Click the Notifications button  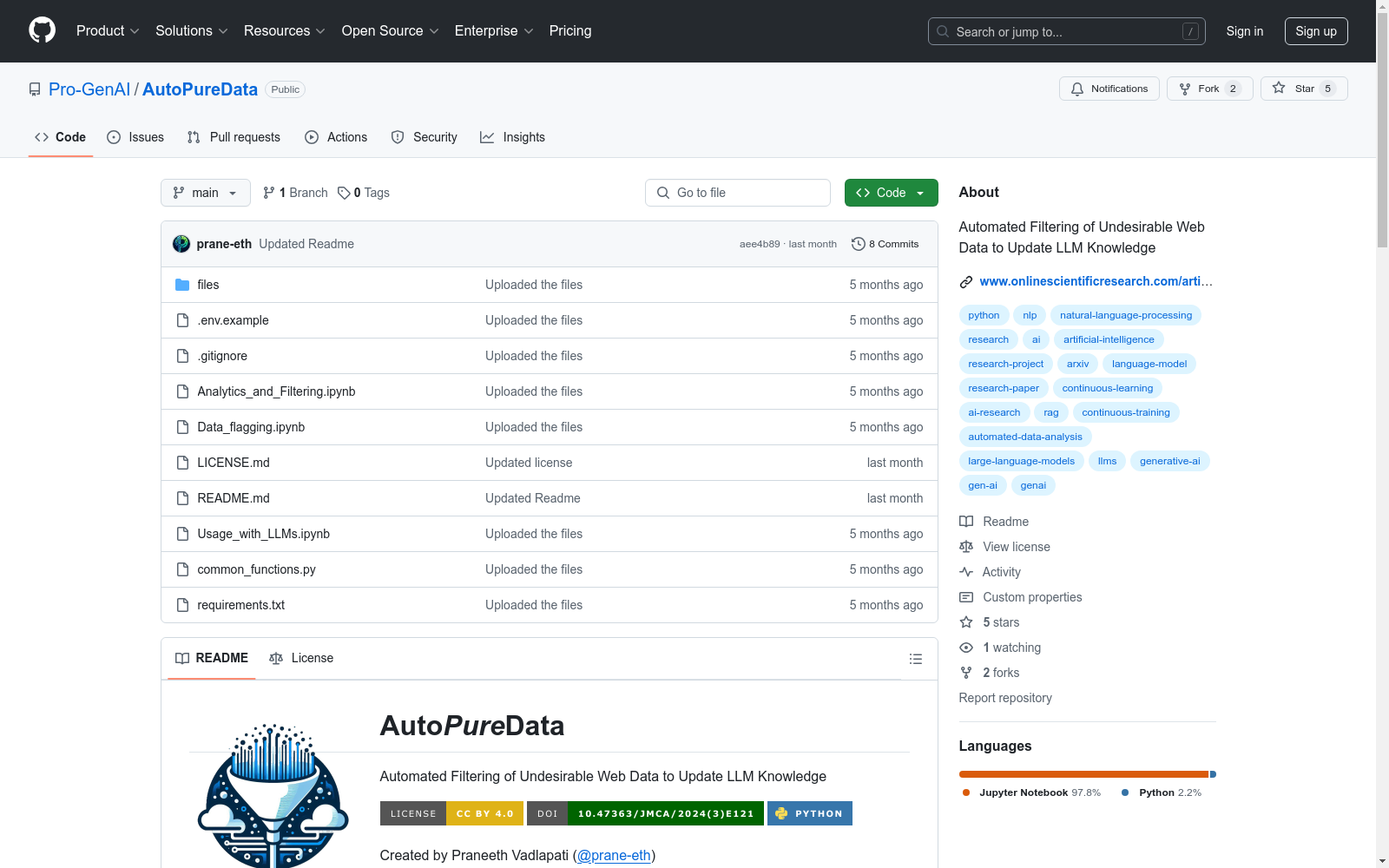click(x=1109, y=89)
